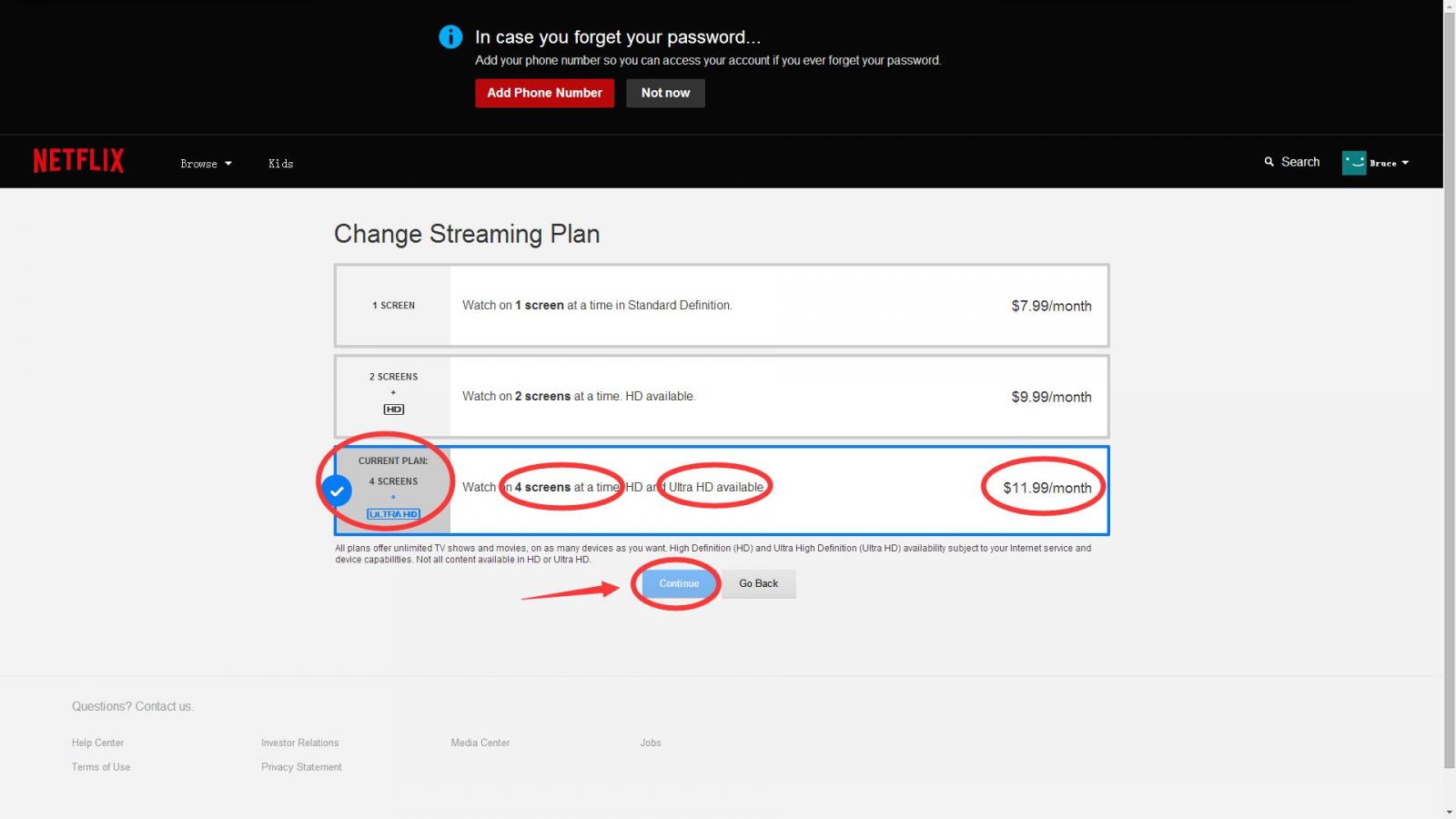This screenshot has height=819, width=1456.
Task: Select the 2 Screens plan tile
Action: (722, 397)
